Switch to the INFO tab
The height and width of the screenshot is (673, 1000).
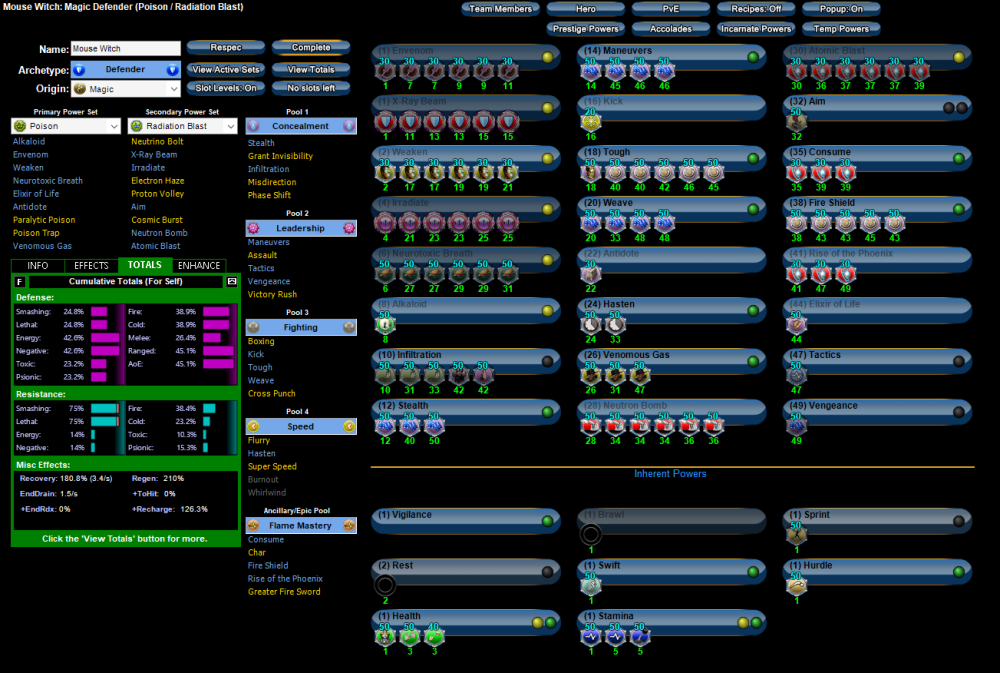37,265
